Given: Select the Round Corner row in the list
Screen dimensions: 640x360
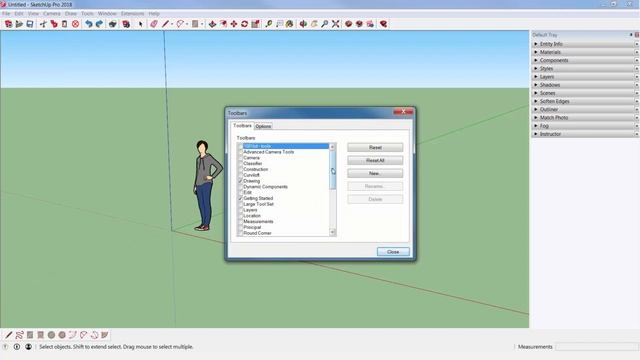Looking at the screenshot, I should (282, 233).
